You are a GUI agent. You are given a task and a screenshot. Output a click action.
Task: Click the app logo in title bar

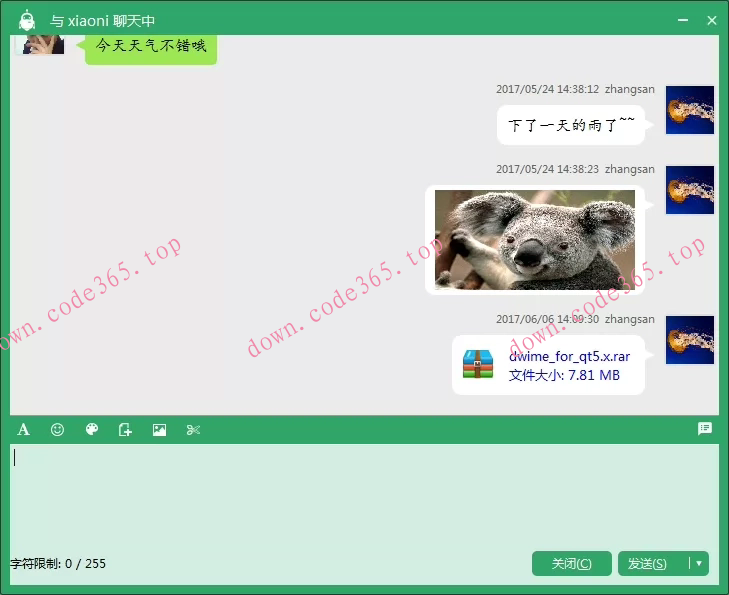tap(27, 20)
